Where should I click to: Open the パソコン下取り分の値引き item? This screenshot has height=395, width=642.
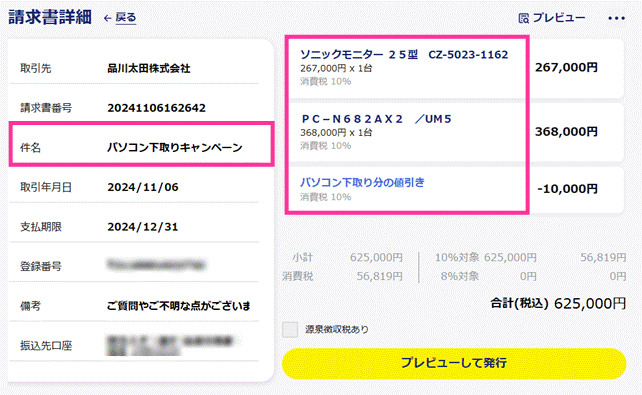pyautogui.click(x=362, y=182)
